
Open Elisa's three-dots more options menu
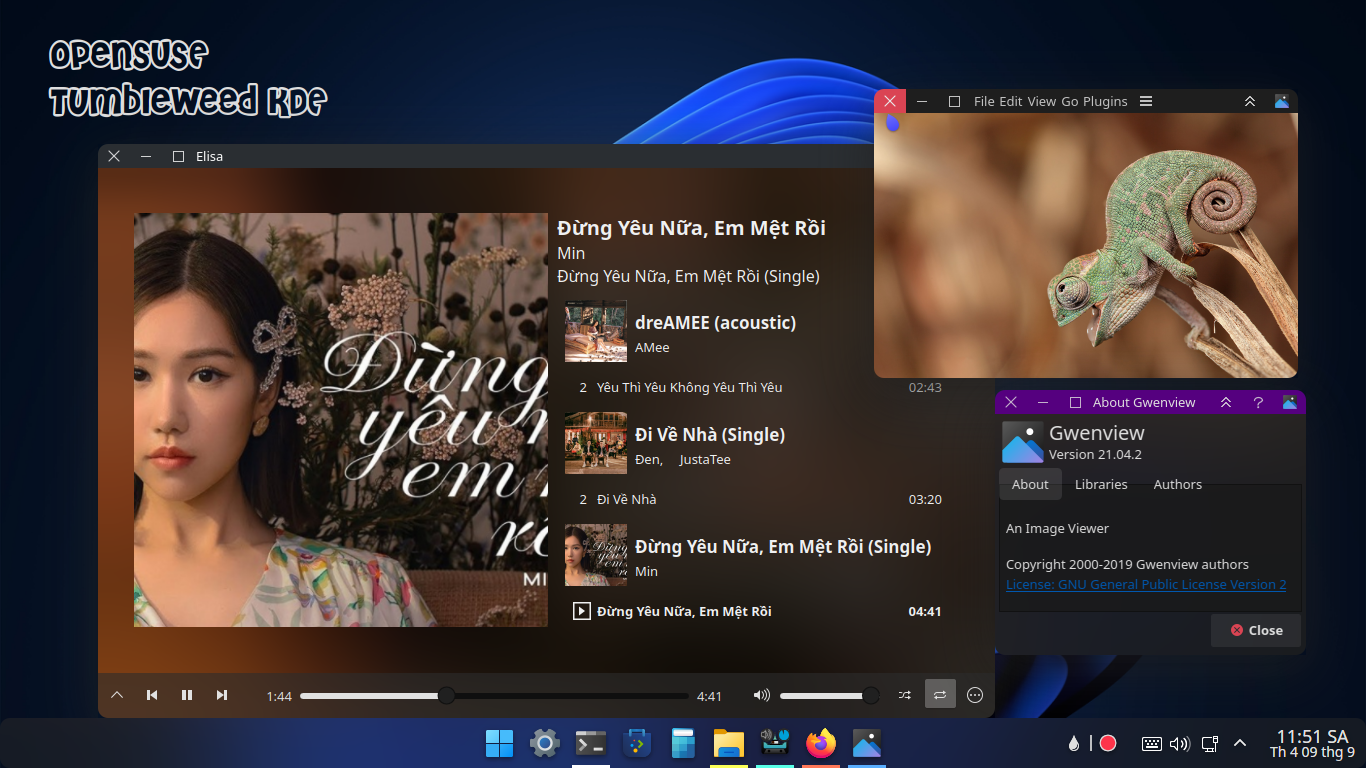coord(975,695)
